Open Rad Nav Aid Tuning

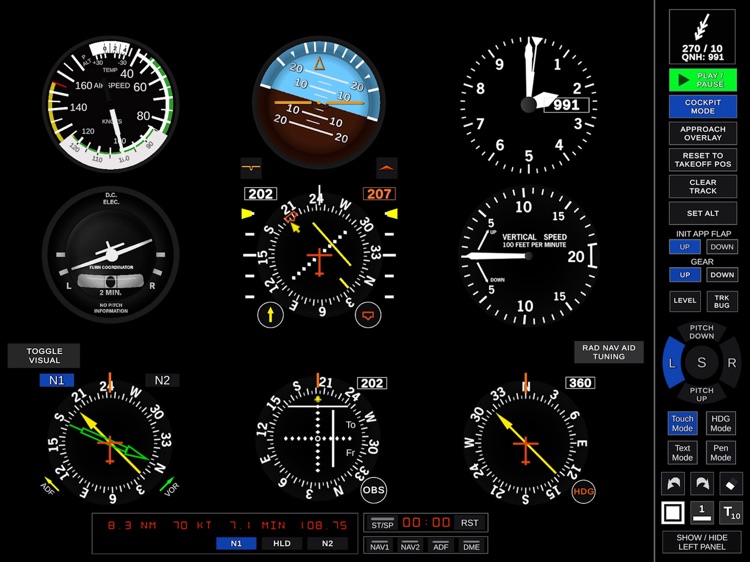[x=609, y=352]
